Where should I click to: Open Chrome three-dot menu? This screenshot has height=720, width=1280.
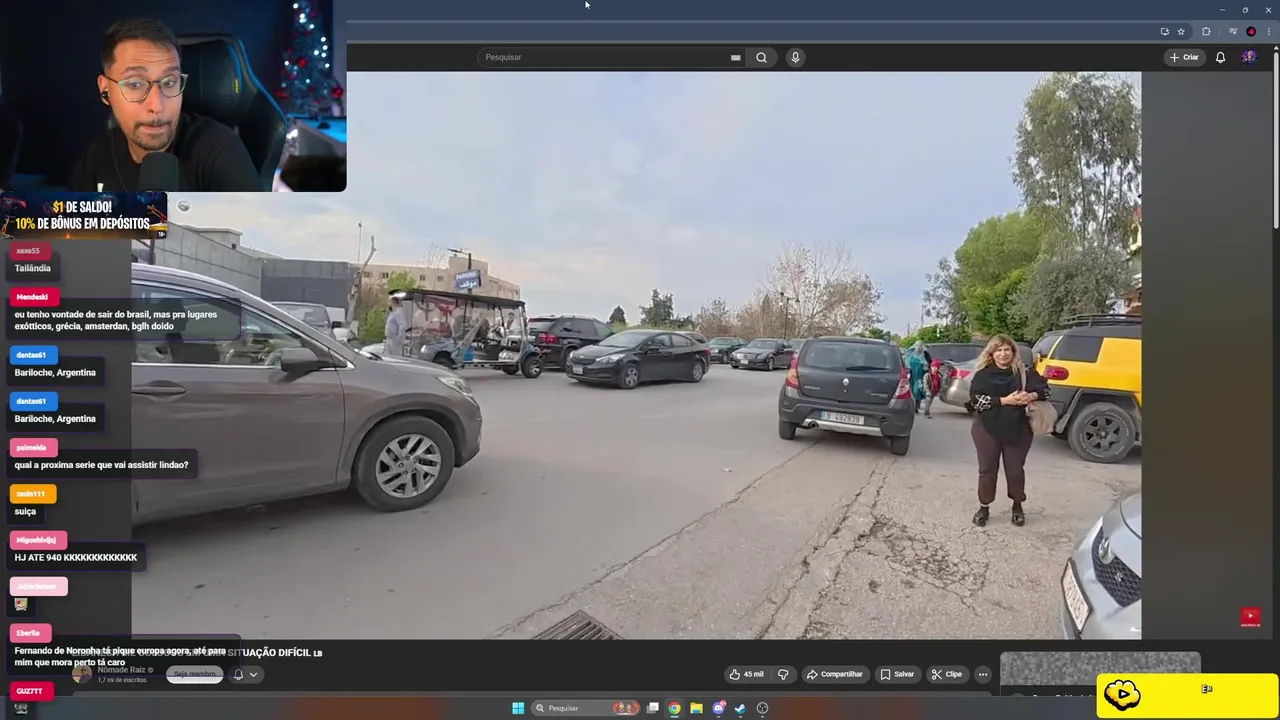[1268, 31]
